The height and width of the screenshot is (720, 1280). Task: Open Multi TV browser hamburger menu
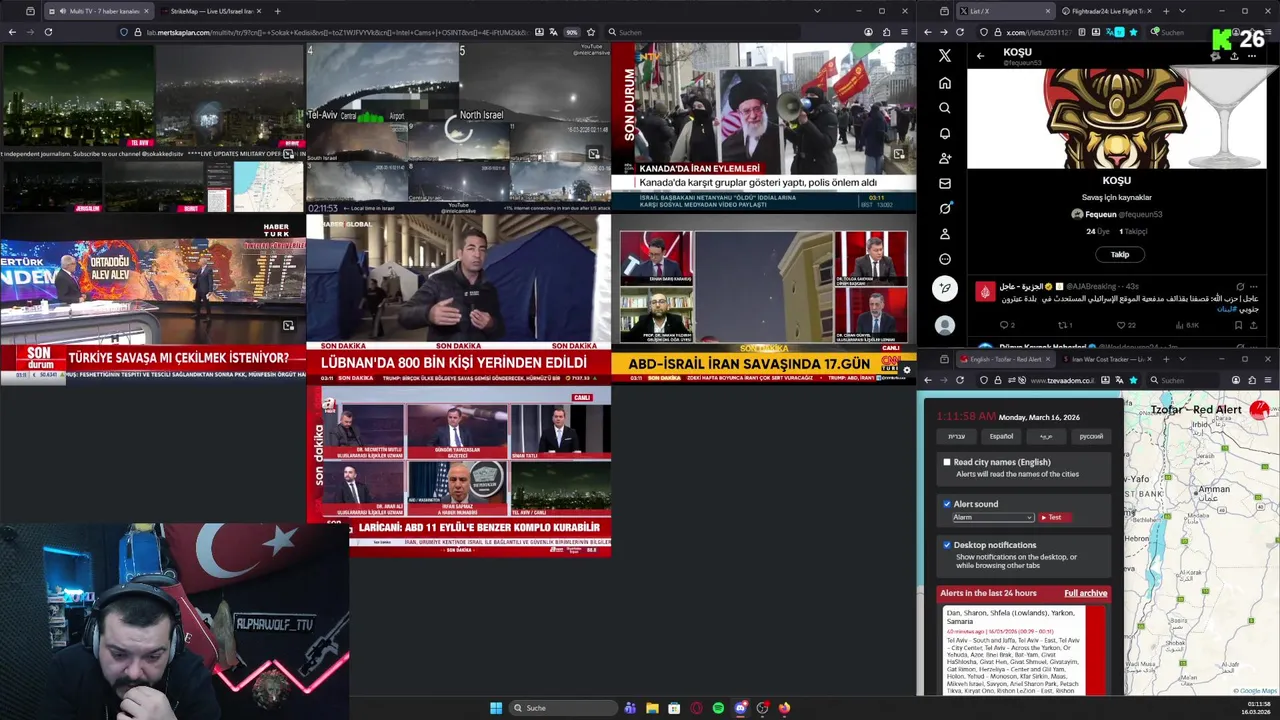(x=904, y=32)
